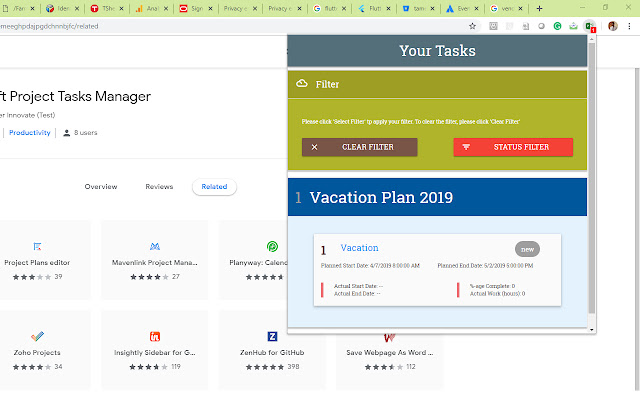Image resolution: width=640 pixels, height=400 pixels.
Task: Close the Sign tab
Action: pos(210,8)
